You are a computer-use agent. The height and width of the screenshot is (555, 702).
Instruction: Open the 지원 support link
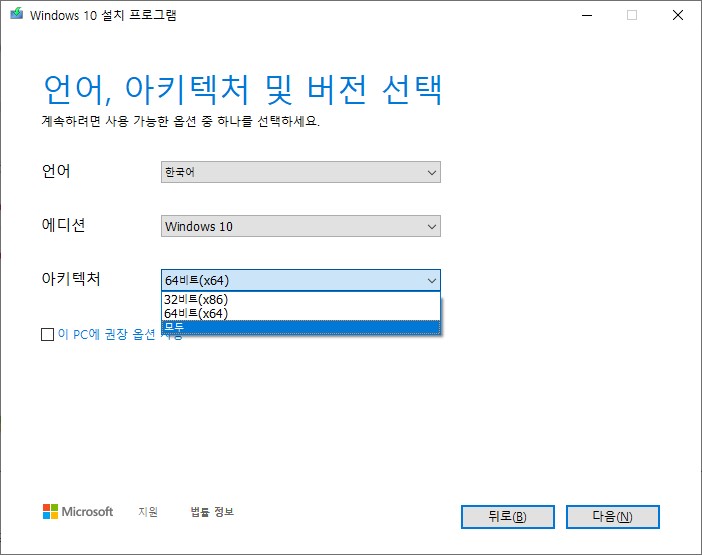click(x=148, y=512)
